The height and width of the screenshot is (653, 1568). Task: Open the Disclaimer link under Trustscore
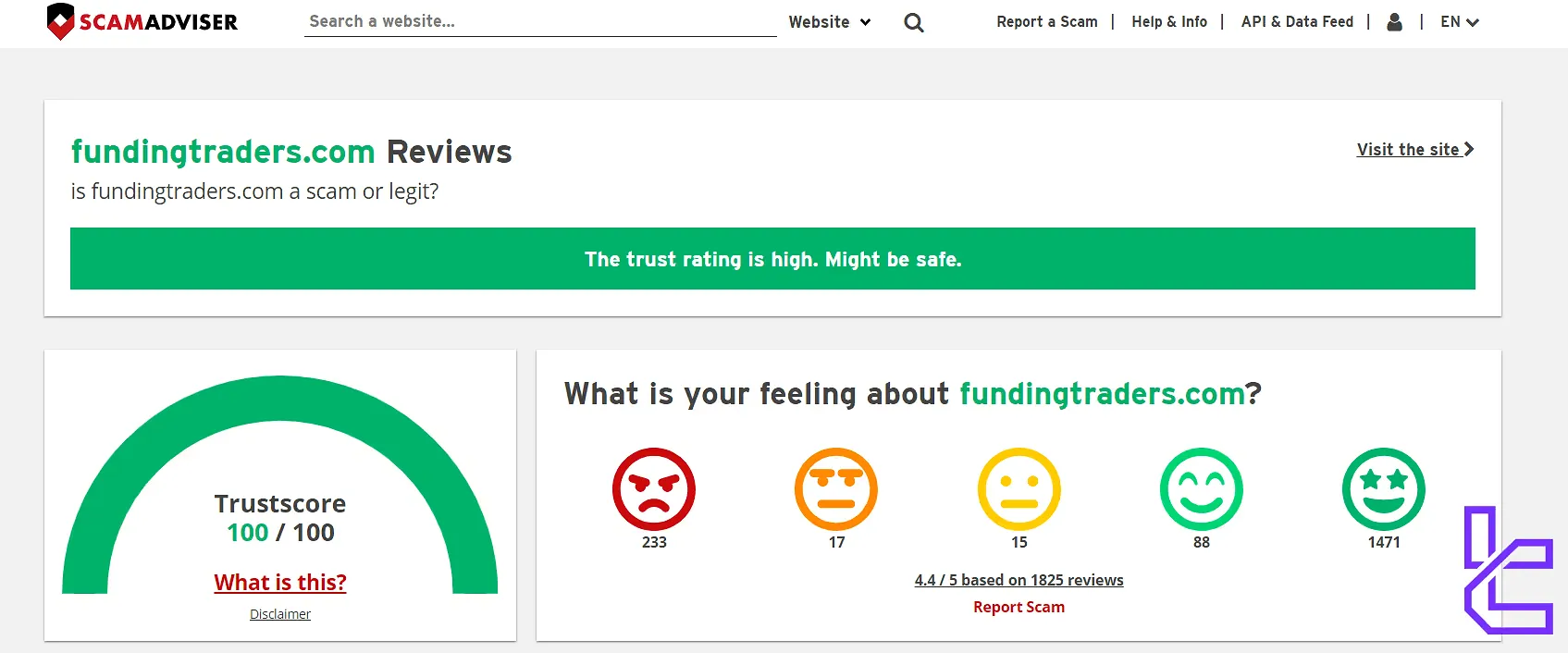tap(280, 614)
